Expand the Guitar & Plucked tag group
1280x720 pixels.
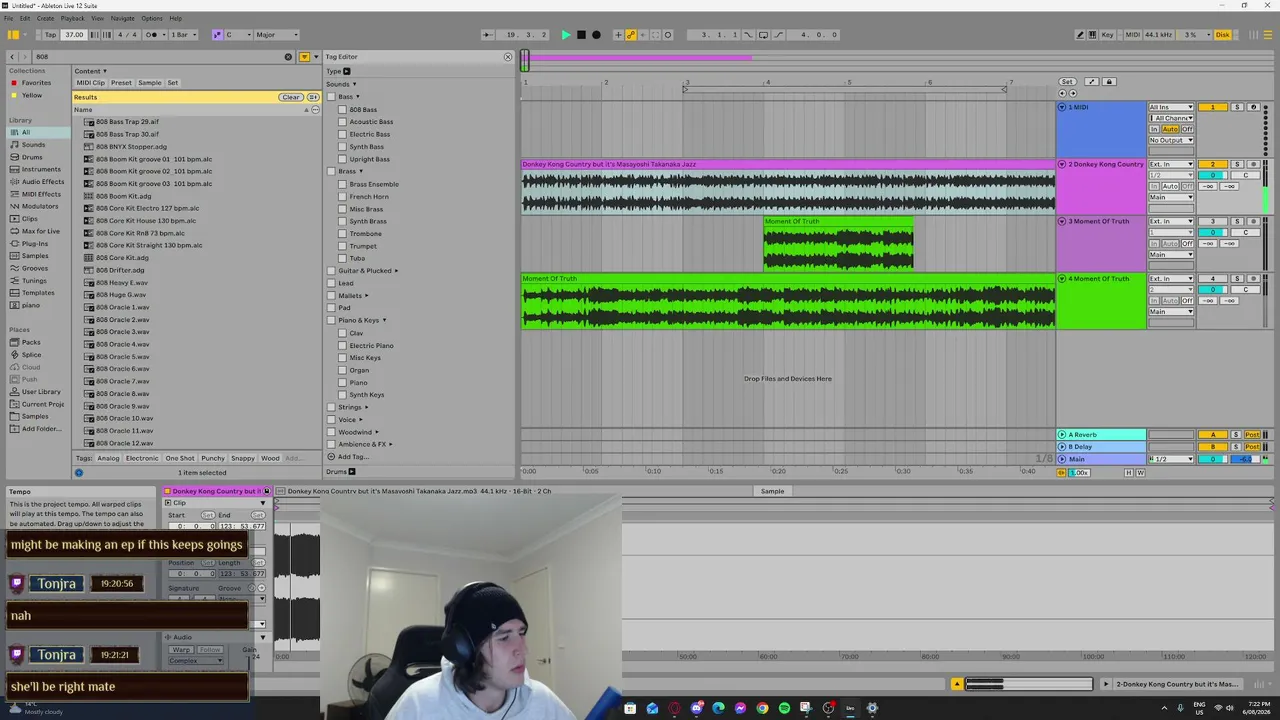pyautogui.click(x=396, y=271)
